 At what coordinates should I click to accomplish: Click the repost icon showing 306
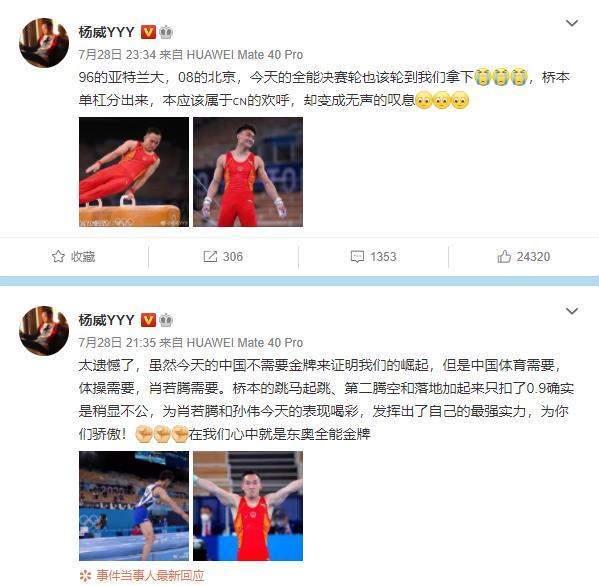click(x=210, y=256)
